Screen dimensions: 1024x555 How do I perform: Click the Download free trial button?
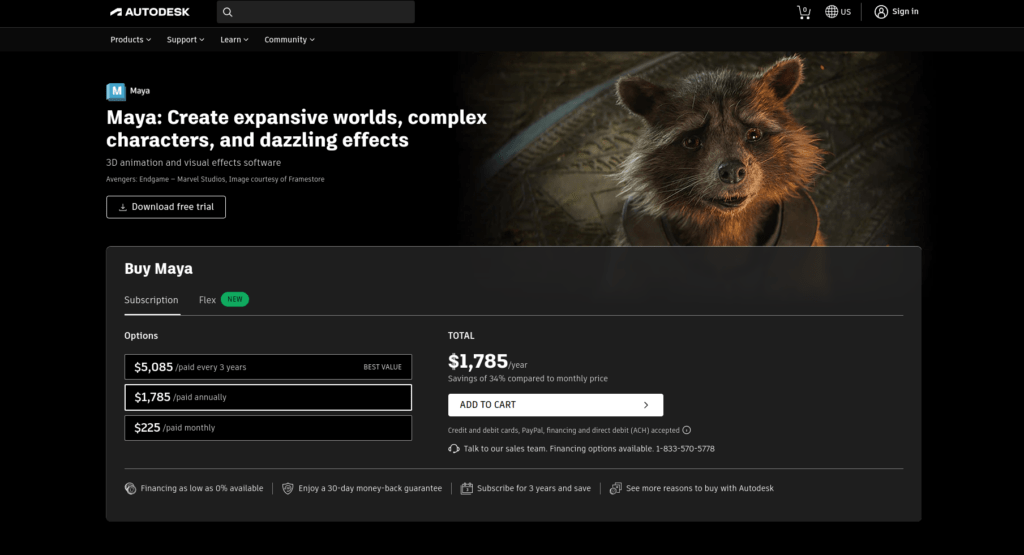tap(166, 207)
